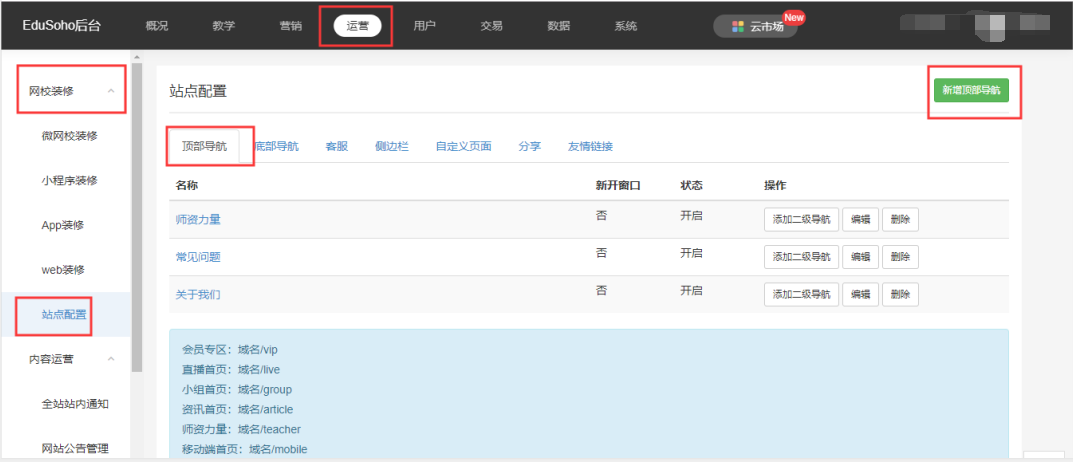
Task: Go to 营销 in top navigation
Action: (290, 26)
